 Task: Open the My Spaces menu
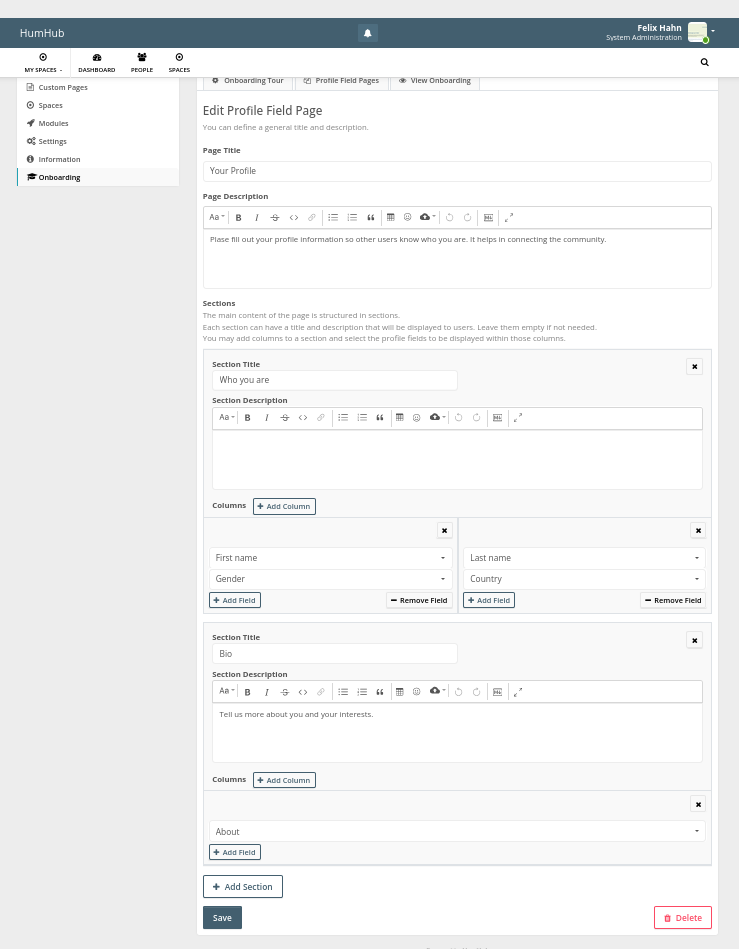(43, 62)
